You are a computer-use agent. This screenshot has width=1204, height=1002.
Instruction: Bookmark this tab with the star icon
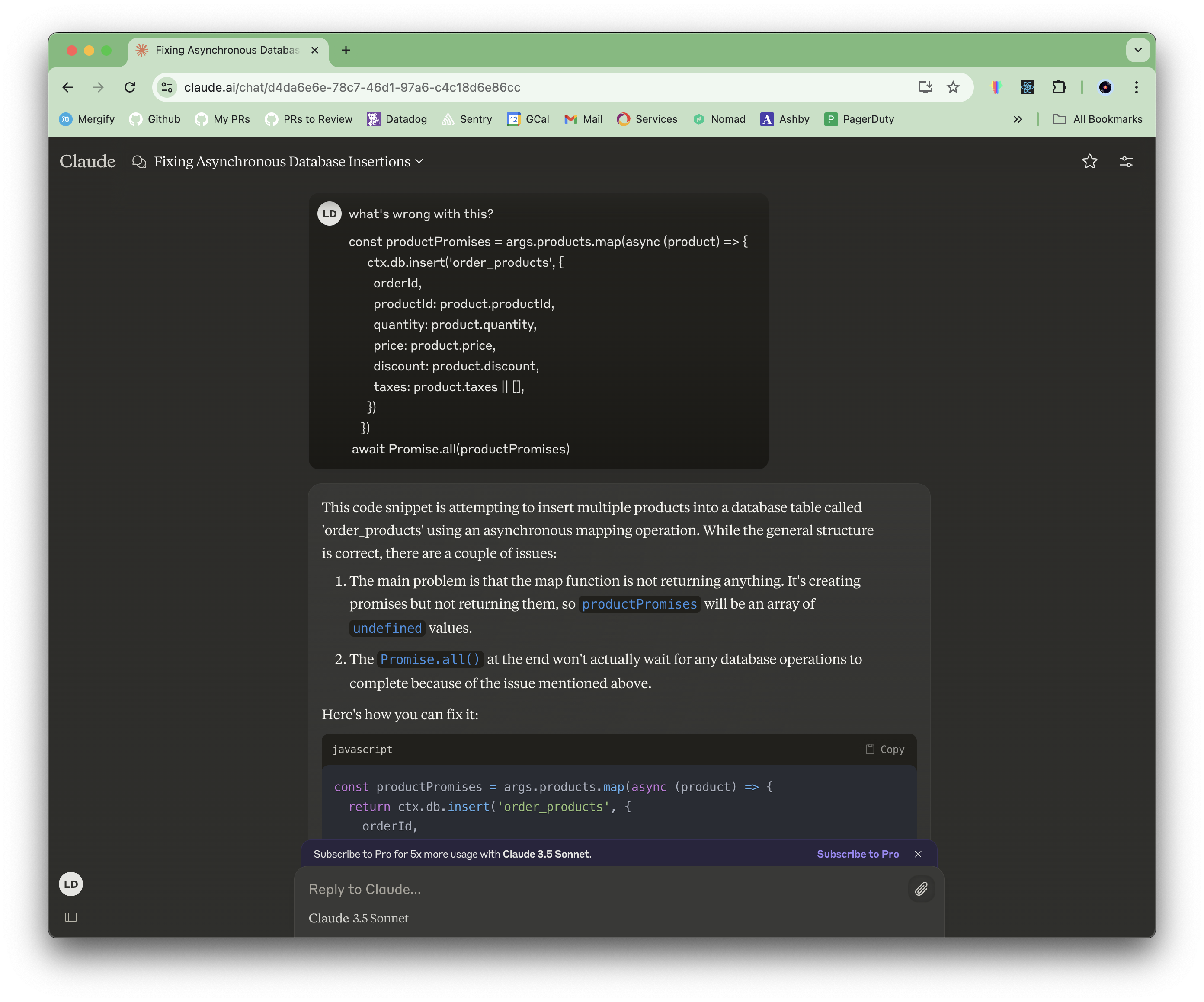click(953, 87)
